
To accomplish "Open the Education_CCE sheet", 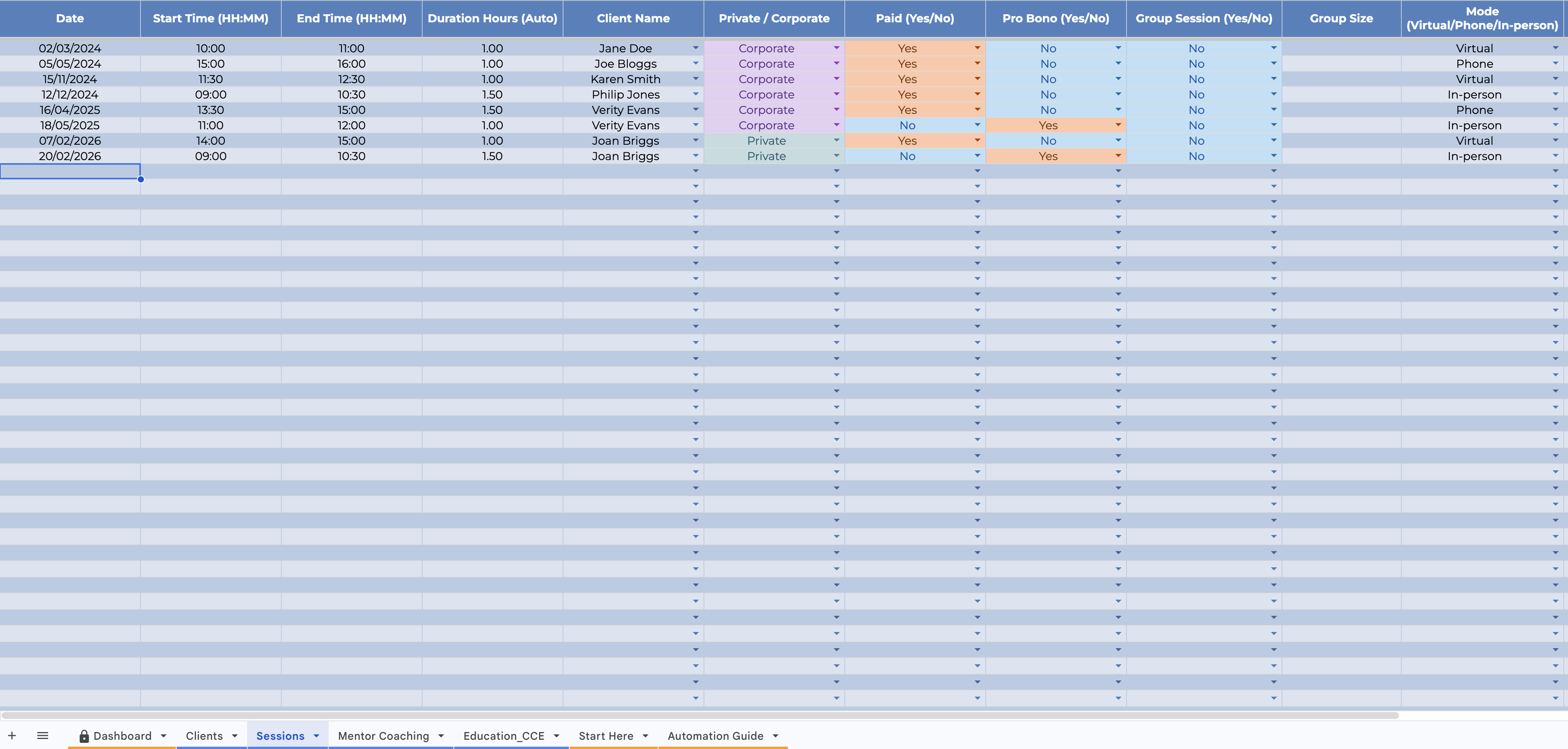I will (x=504, y=736).
